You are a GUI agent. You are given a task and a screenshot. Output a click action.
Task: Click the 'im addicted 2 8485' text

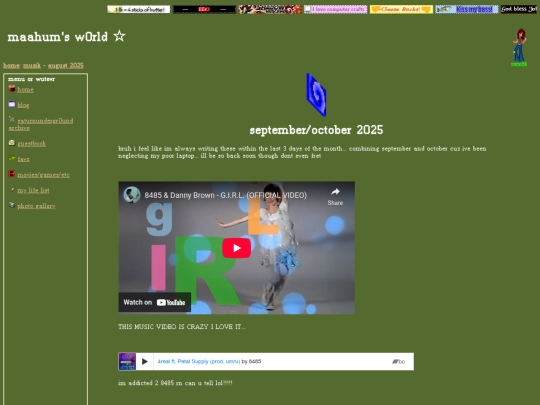coord(175,383)
